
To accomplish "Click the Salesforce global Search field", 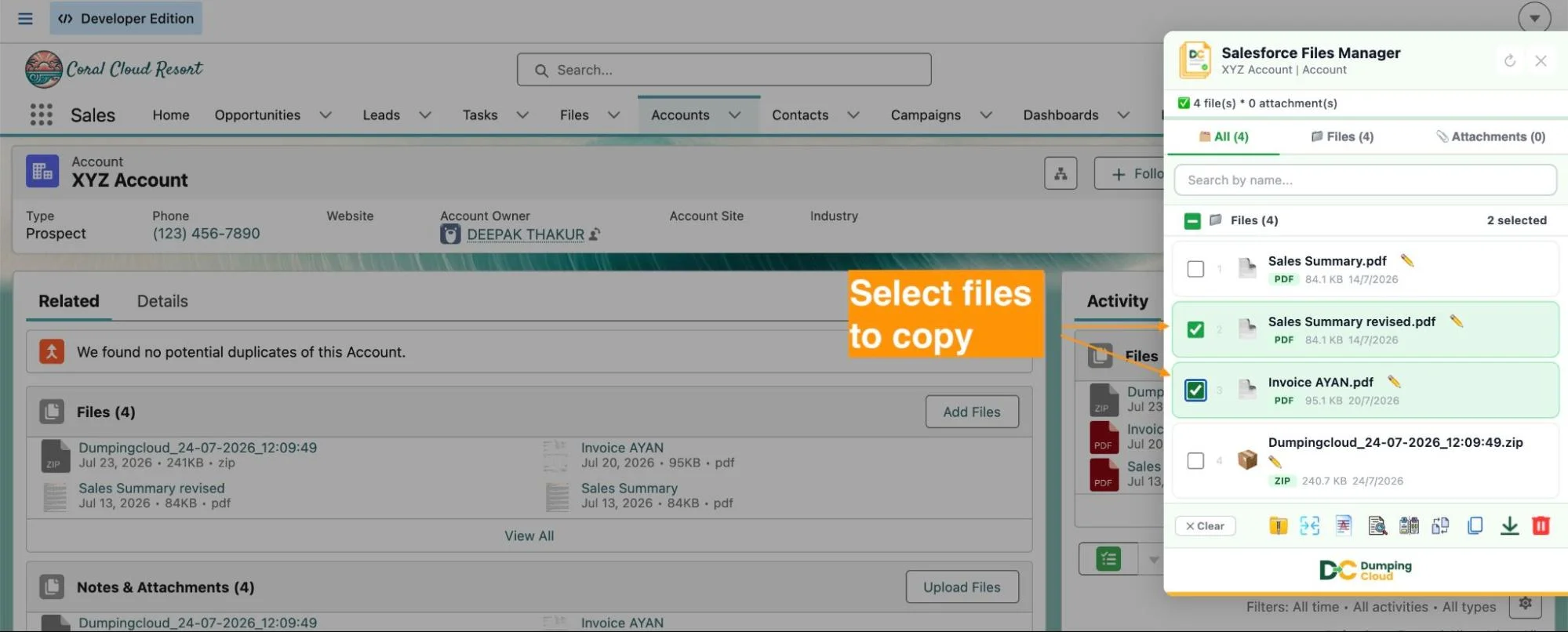I will pyautogui.click(x=724, y=70).
